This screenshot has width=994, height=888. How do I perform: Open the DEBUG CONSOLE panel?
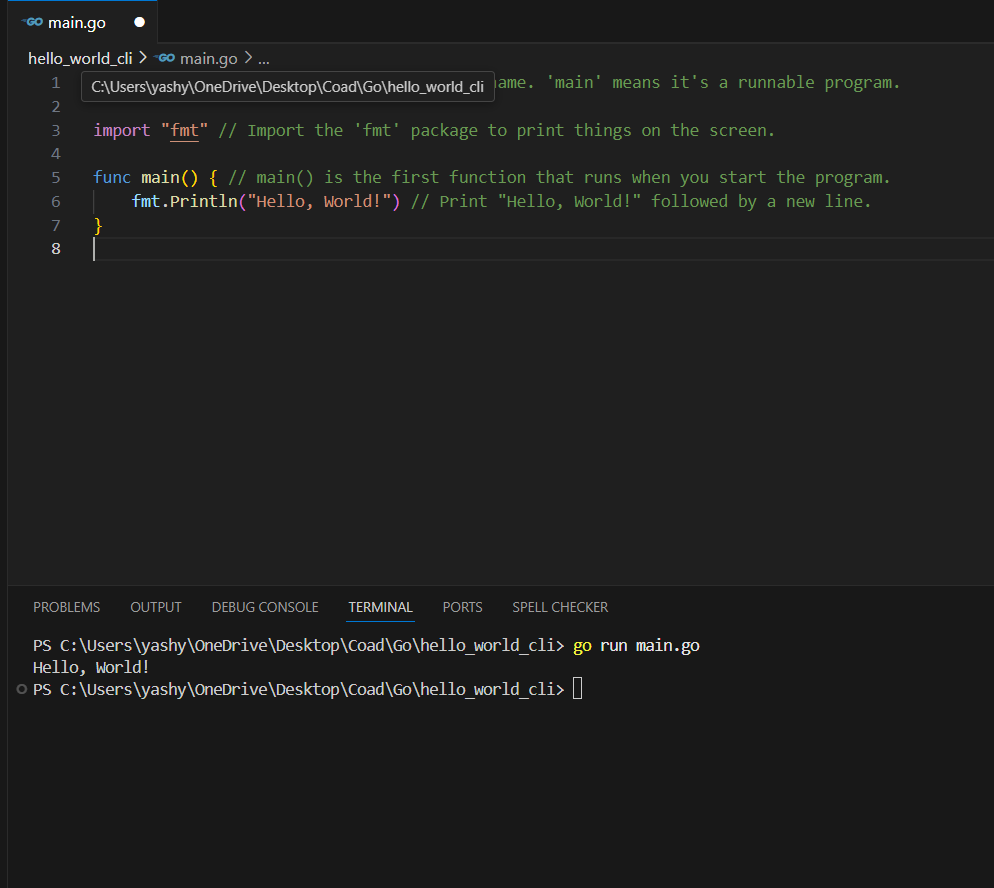tap(264, 607)
